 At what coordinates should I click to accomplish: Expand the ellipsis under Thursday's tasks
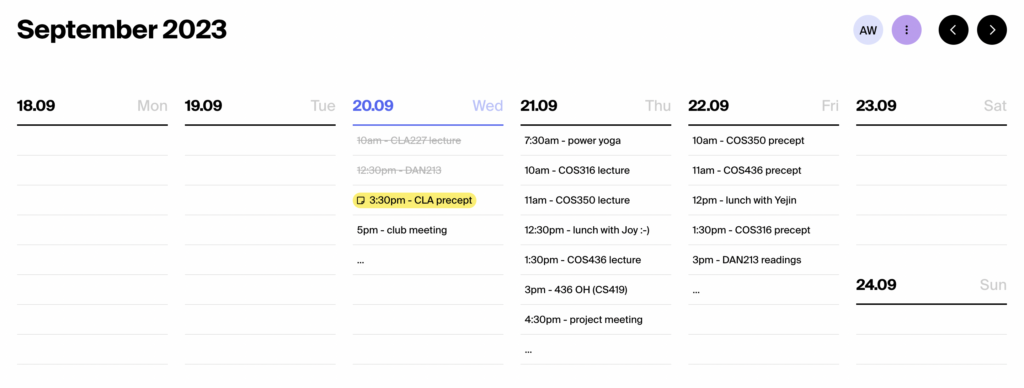528,350
